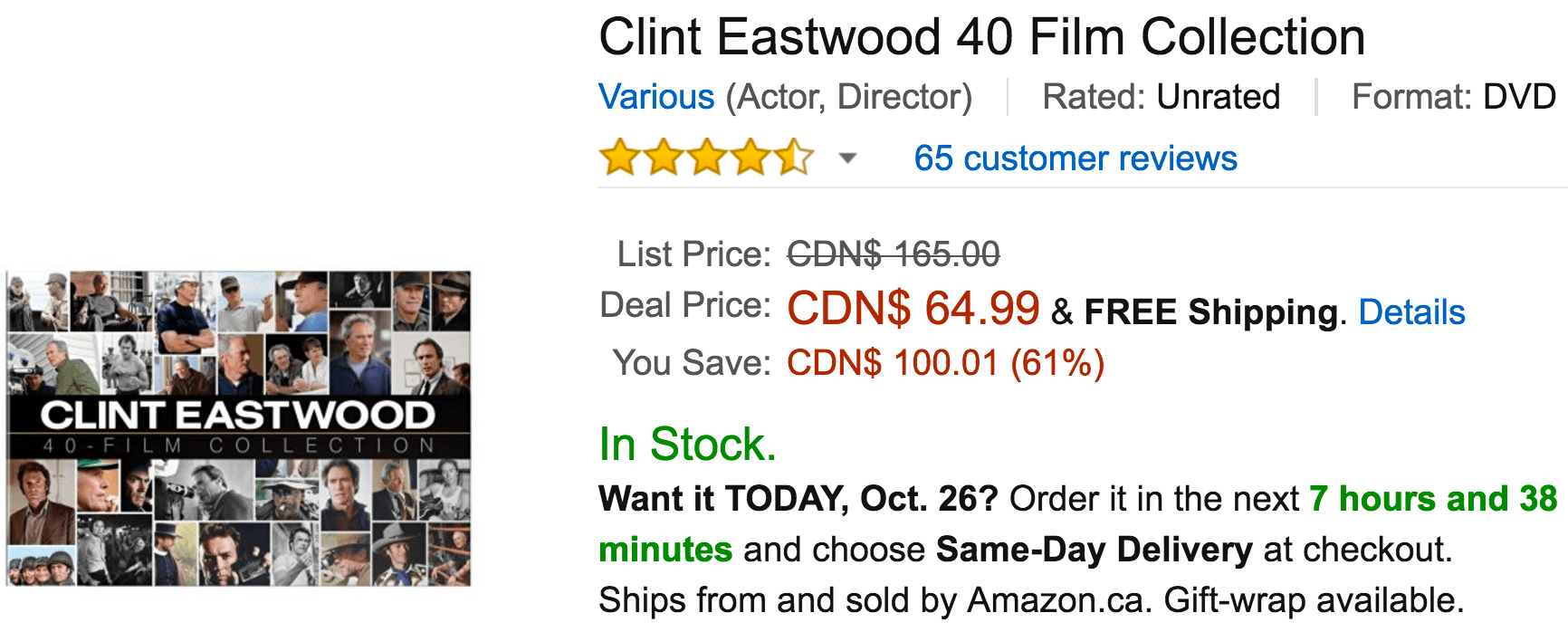This screenshot has width=1568, height=632.
Task: Click the Format: DVD label
Action: pos(1454,97)
